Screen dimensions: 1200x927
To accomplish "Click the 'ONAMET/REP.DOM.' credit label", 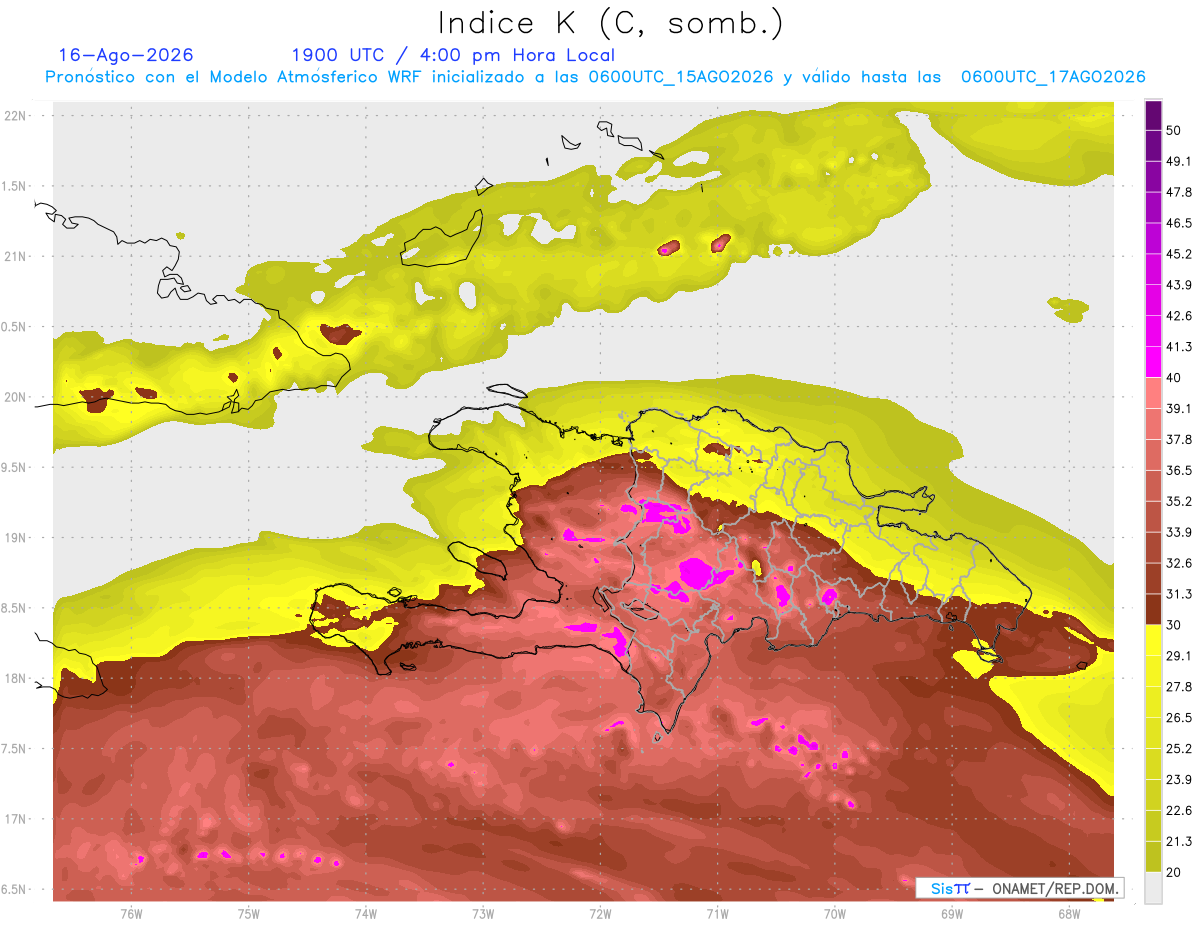I will tap(1054, 888).
